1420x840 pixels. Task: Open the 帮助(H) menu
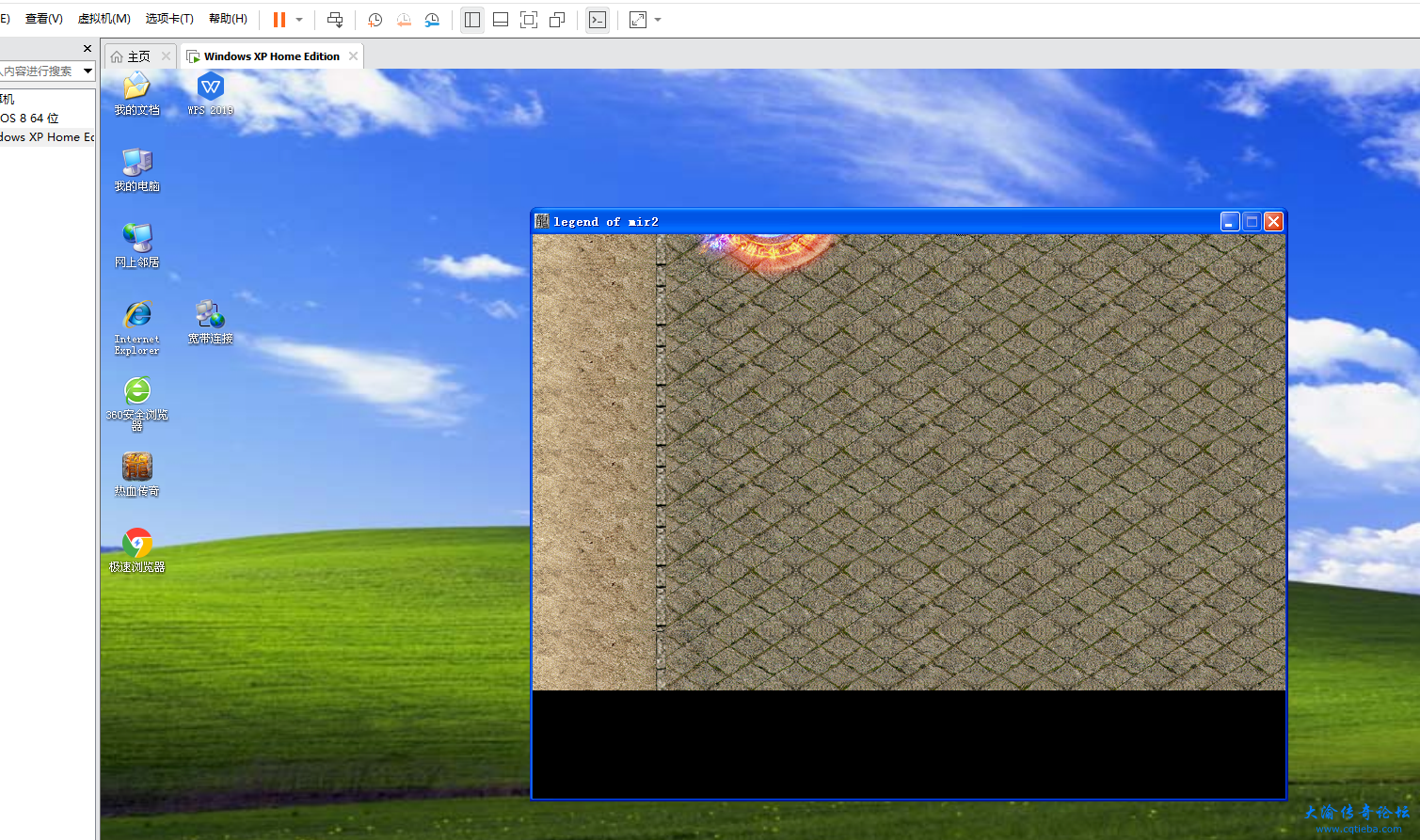[x=228, y=19]
